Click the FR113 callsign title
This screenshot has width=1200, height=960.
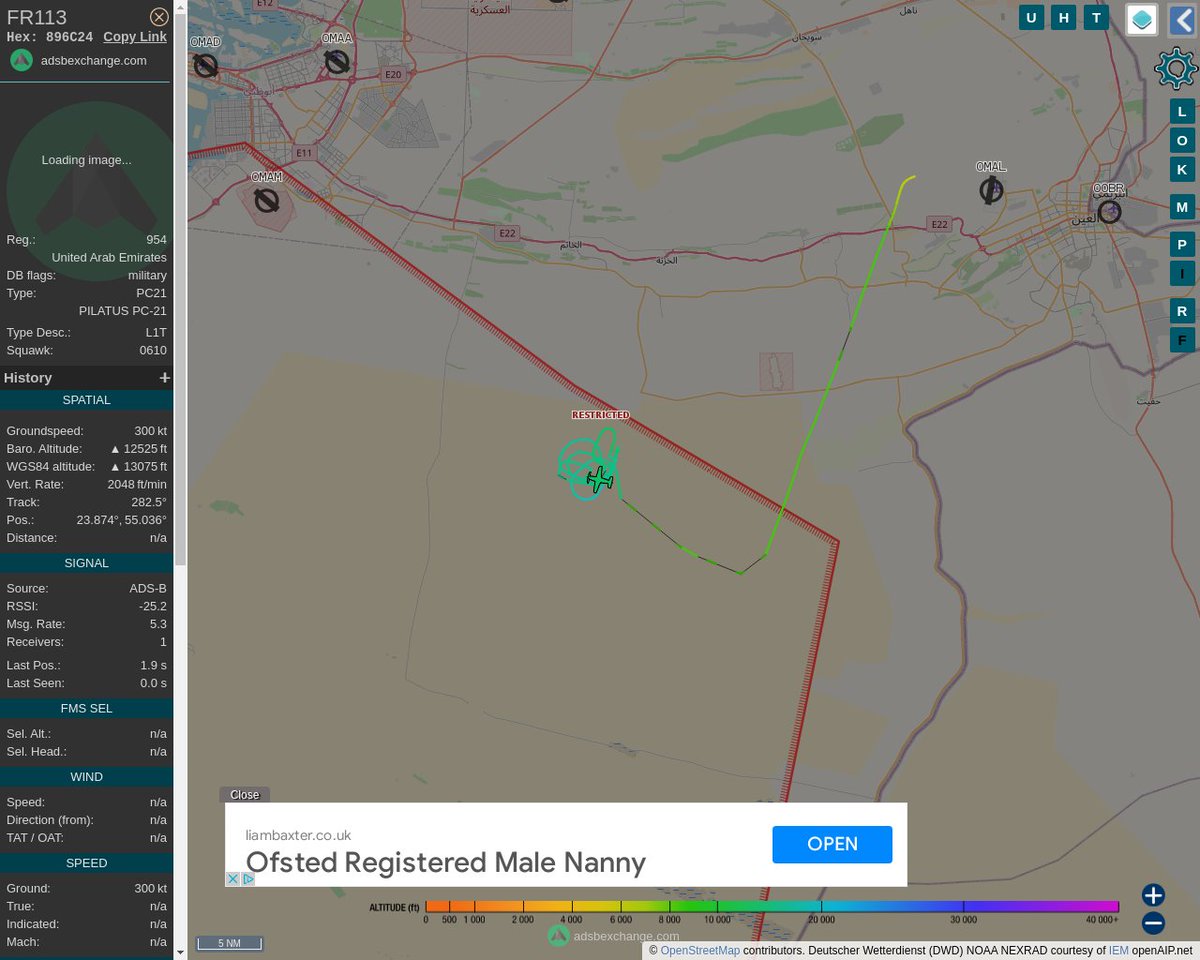pos(36,17)
